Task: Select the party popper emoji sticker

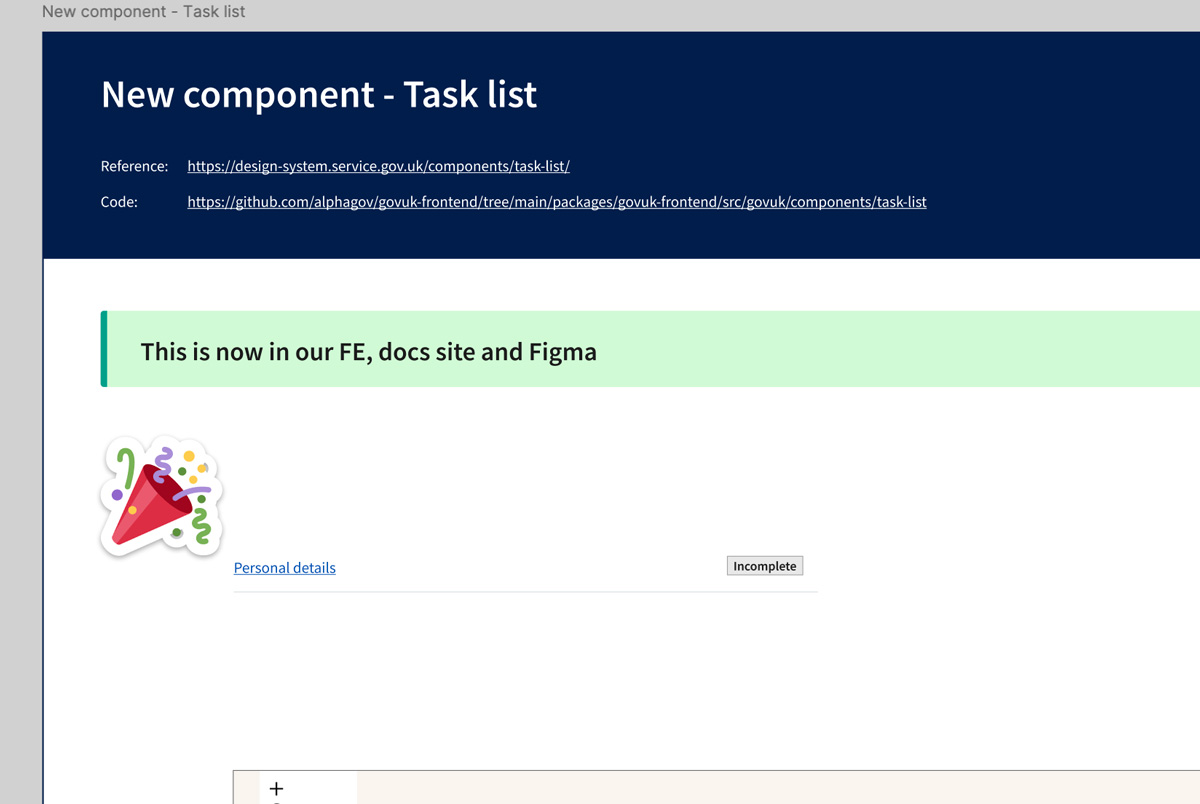Action: click(161, 495)
